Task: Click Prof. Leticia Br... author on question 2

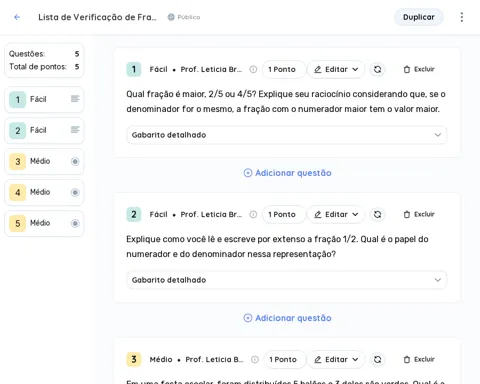Action: [x=211, y=214]
